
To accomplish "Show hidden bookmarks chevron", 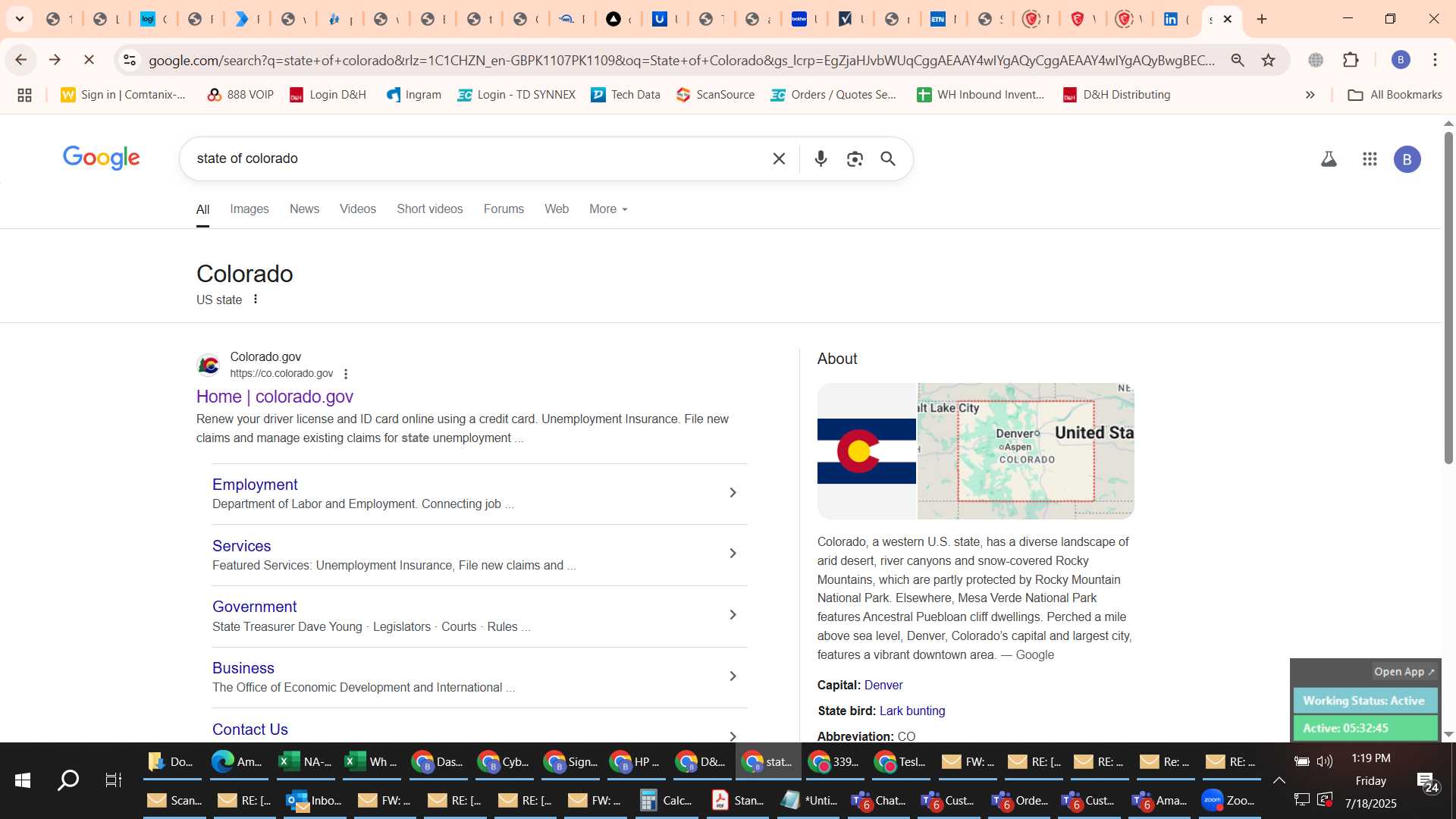I will 1310,95.
